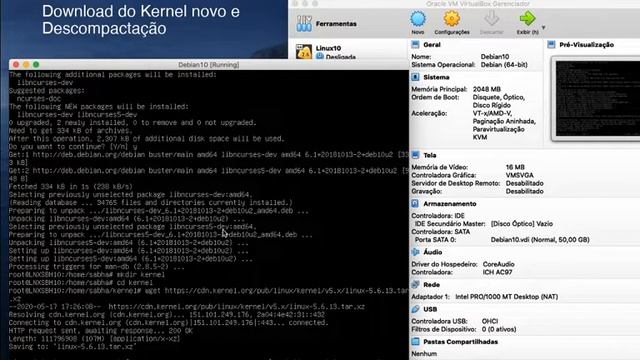This screenshot has height=360, width=640.
Task: Click the "Debian (64-bit)" operating system value
Action: 504,64
